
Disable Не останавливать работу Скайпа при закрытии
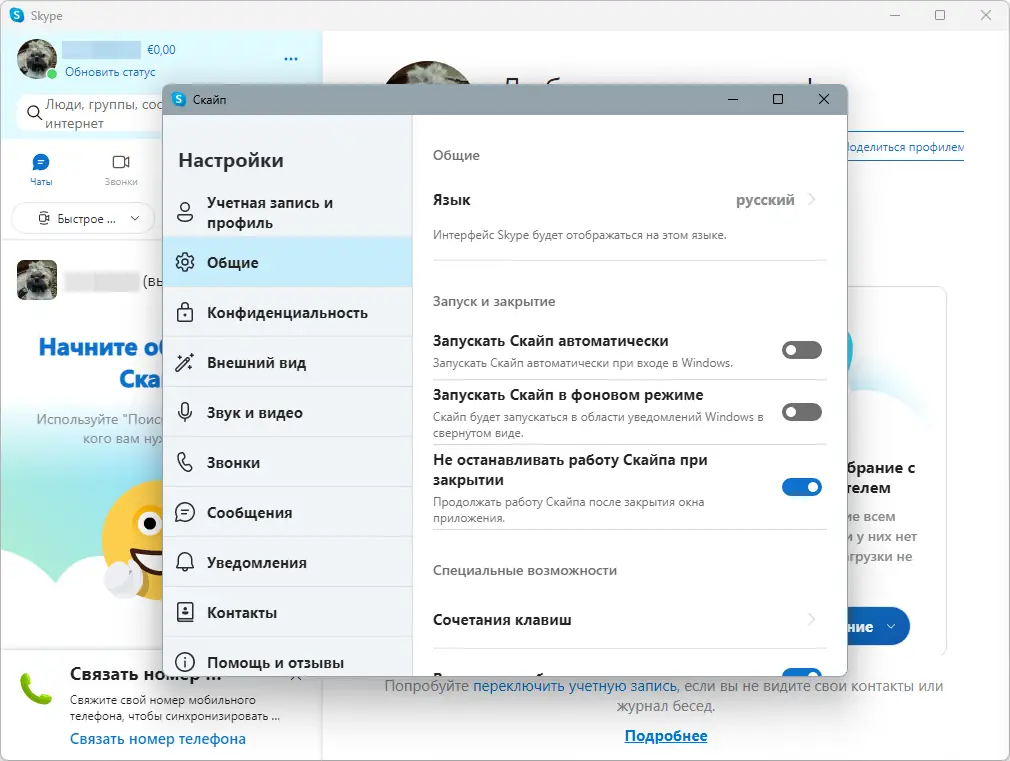(x=802, y=487)
